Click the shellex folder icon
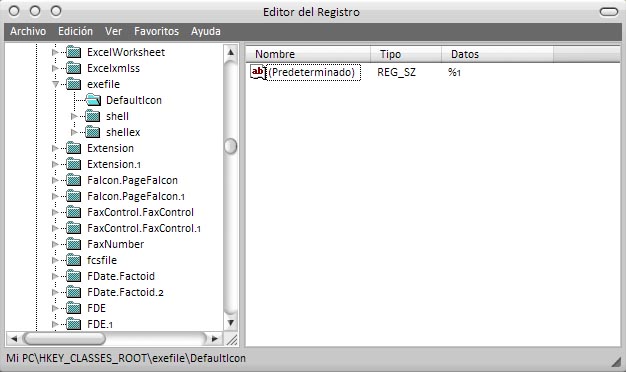This screenshot has width=626, height=372. [93, 132]
